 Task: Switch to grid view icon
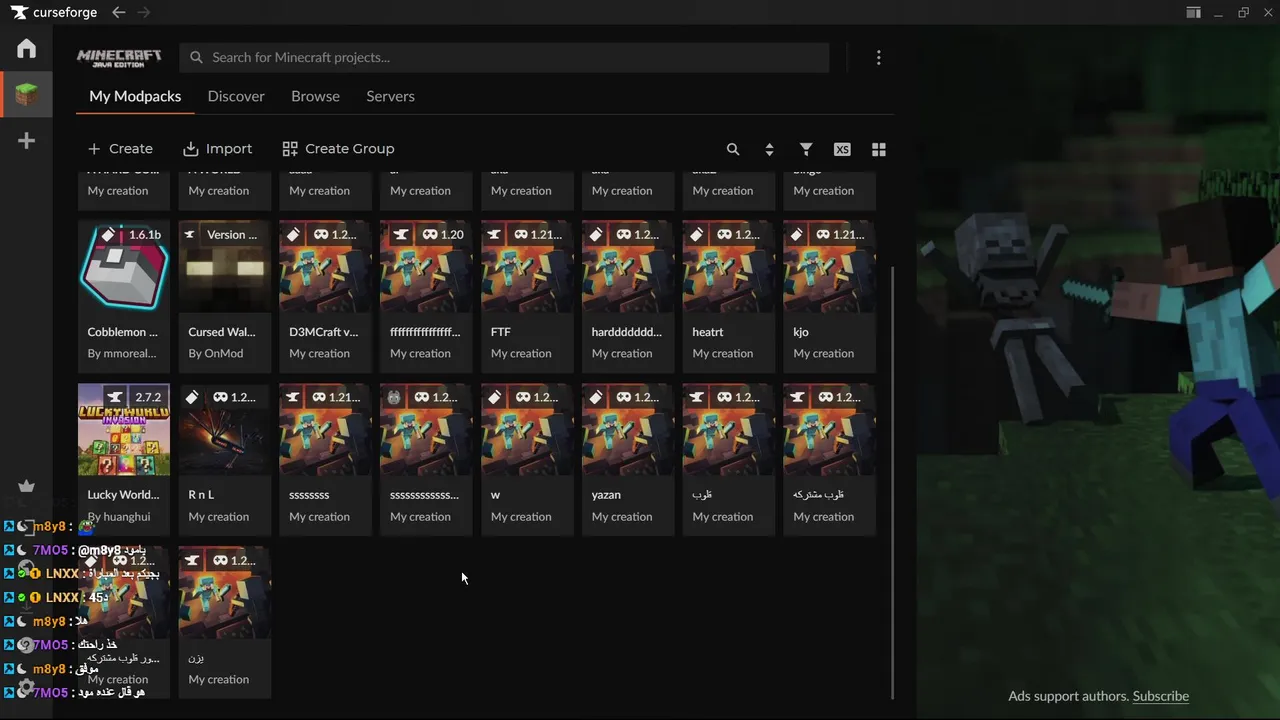(x=879, y=149)
